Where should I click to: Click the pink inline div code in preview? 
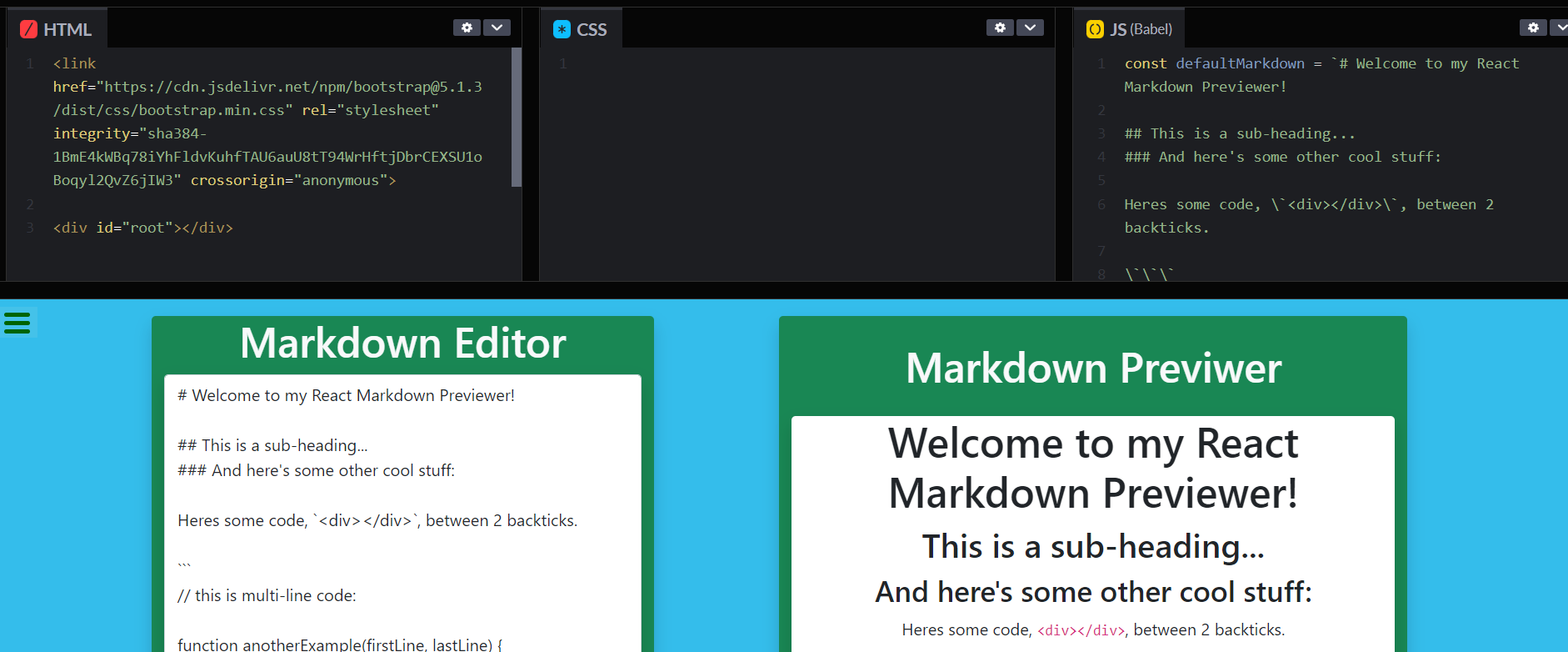[x=1081, y=630]
